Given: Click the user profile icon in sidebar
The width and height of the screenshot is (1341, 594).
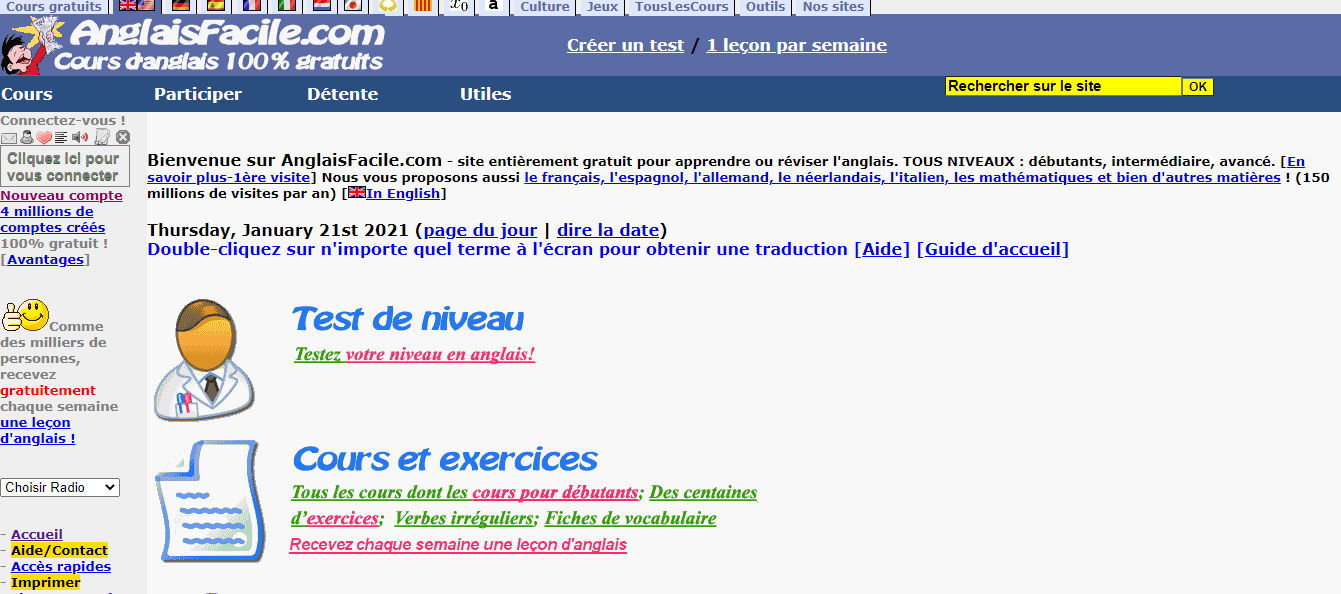Looking at the screenshot, I should pos(27,138).
